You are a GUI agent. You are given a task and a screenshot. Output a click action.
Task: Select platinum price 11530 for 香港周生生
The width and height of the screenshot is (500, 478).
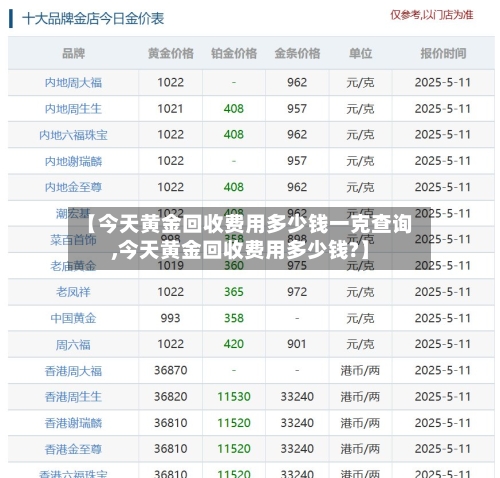point(234,397)
